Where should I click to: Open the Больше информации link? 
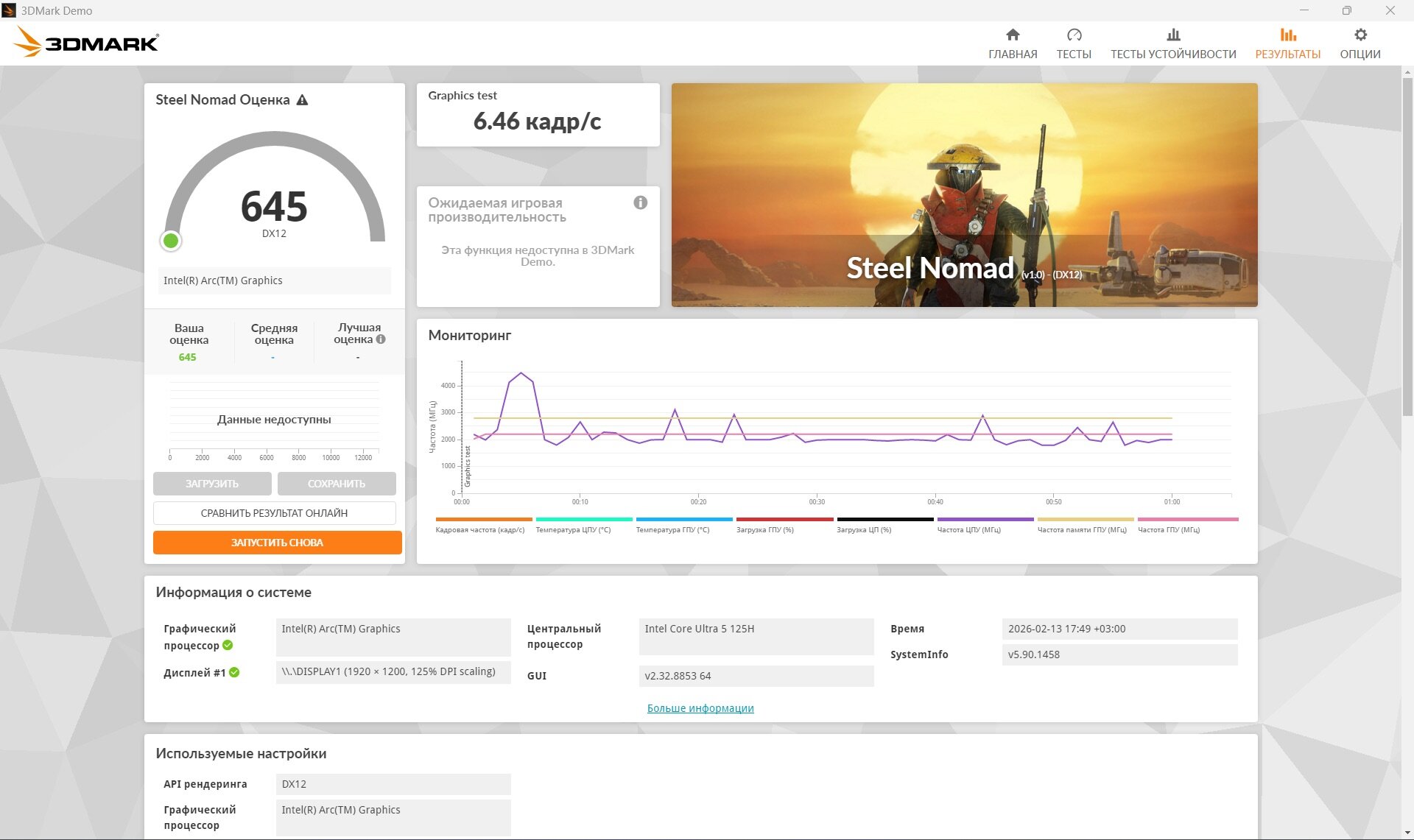click(x=700, y=708)
